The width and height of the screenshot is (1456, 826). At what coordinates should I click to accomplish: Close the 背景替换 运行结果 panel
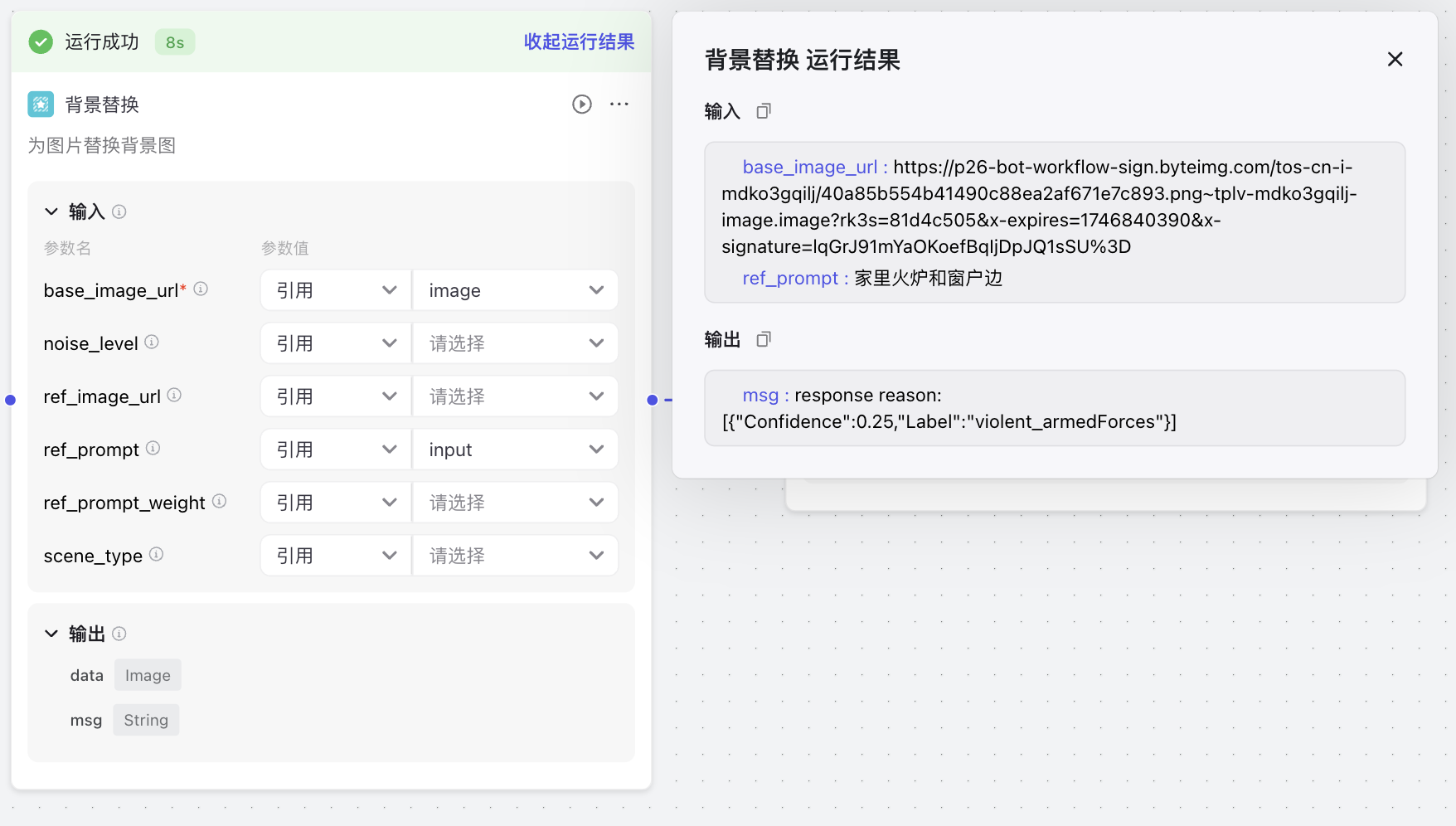click(x=1395, y=60)
